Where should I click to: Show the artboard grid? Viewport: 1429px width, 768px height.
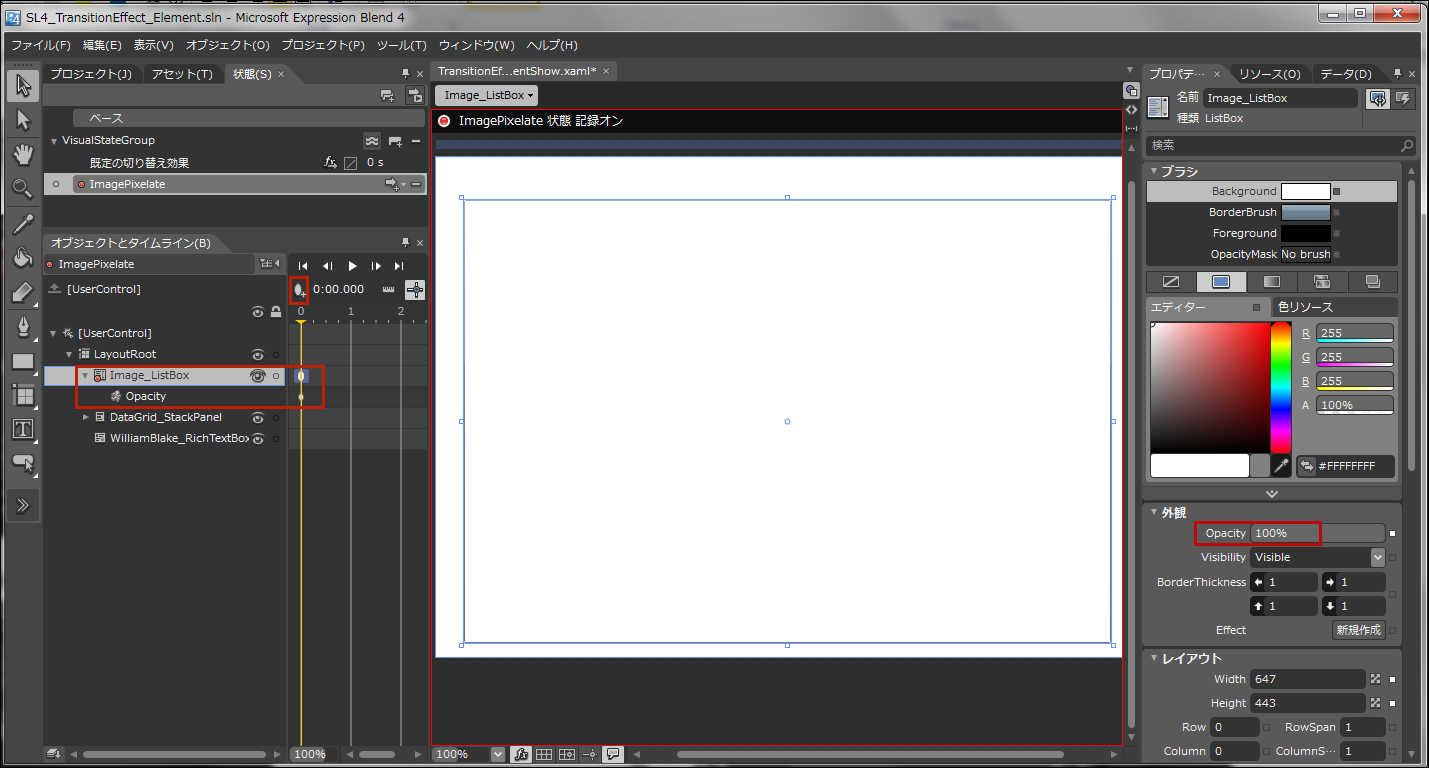(544, 754)
